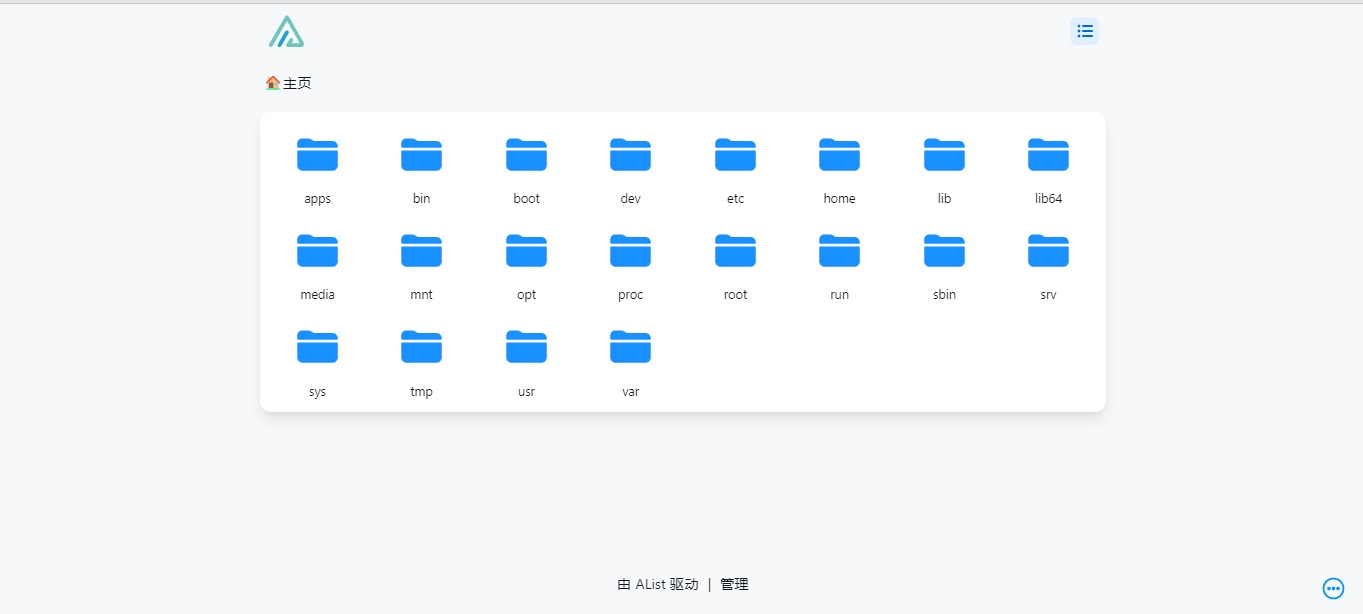Click the "var" folder name
The width and height of the screenshot is (1363, 614).
pos(631,392)
